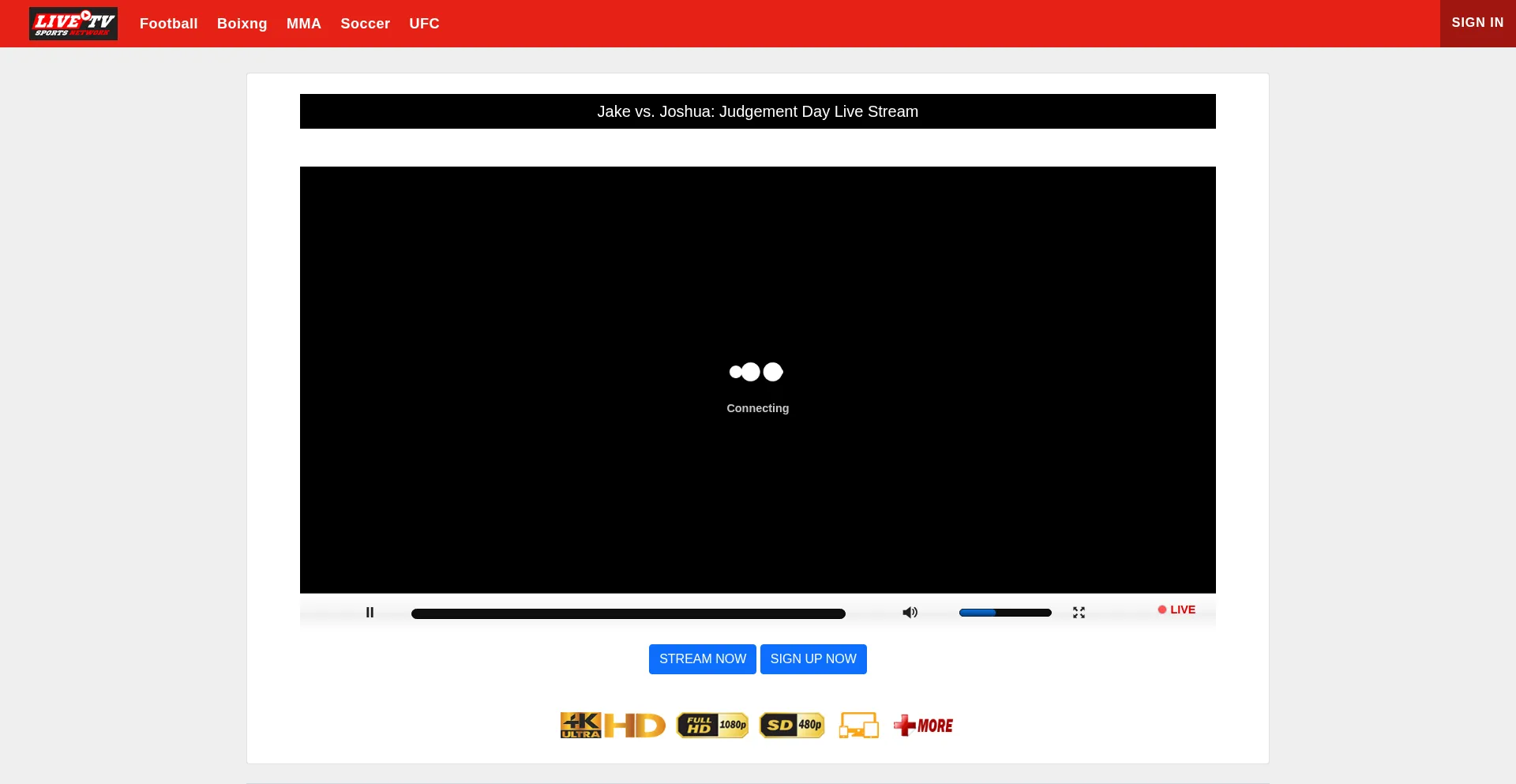Toggle the LIVE indicator on the player
The height and width of the screenshot is (784, 1516).
tap(1176, 610)
